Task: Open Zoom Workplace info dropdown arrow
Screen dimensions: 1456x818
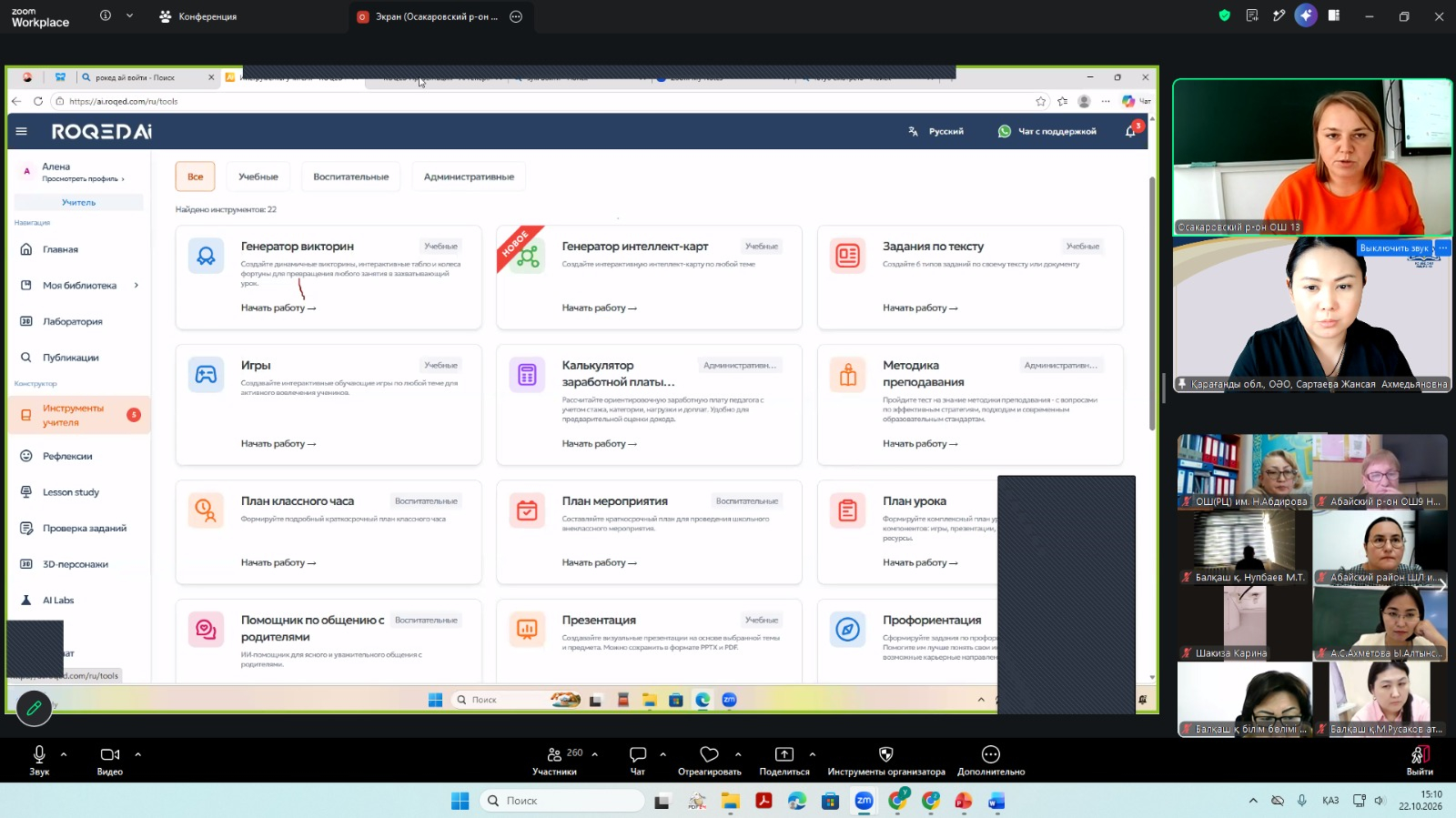Action: click(x=129, y=15)
